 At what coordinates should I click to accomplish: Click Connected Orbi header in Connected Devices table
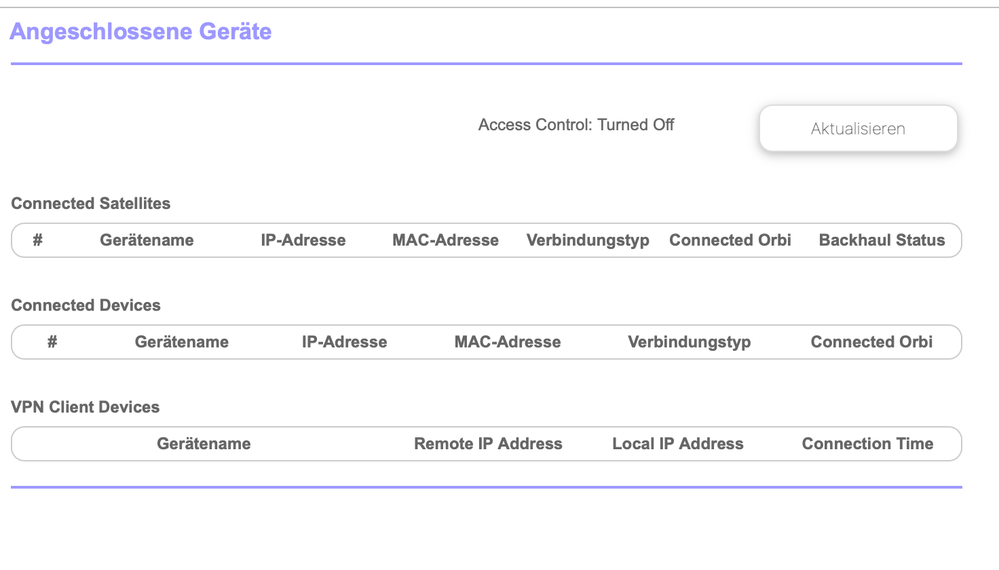click(x=871, y=342)
